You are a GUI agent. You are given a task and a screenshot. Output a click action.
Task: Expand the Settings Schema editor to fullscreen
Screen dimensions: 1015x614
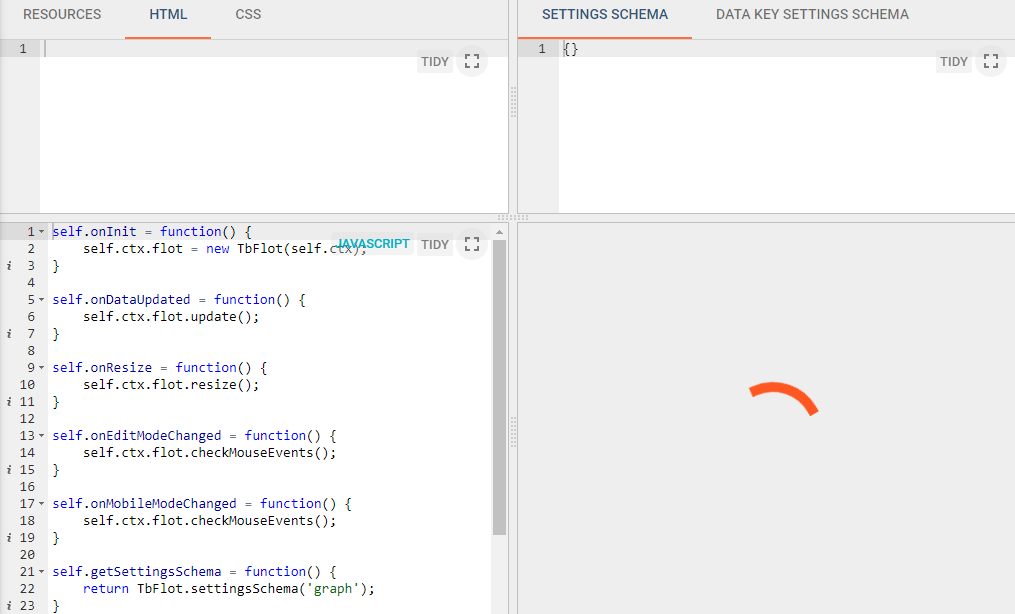[x=990, y=61]
